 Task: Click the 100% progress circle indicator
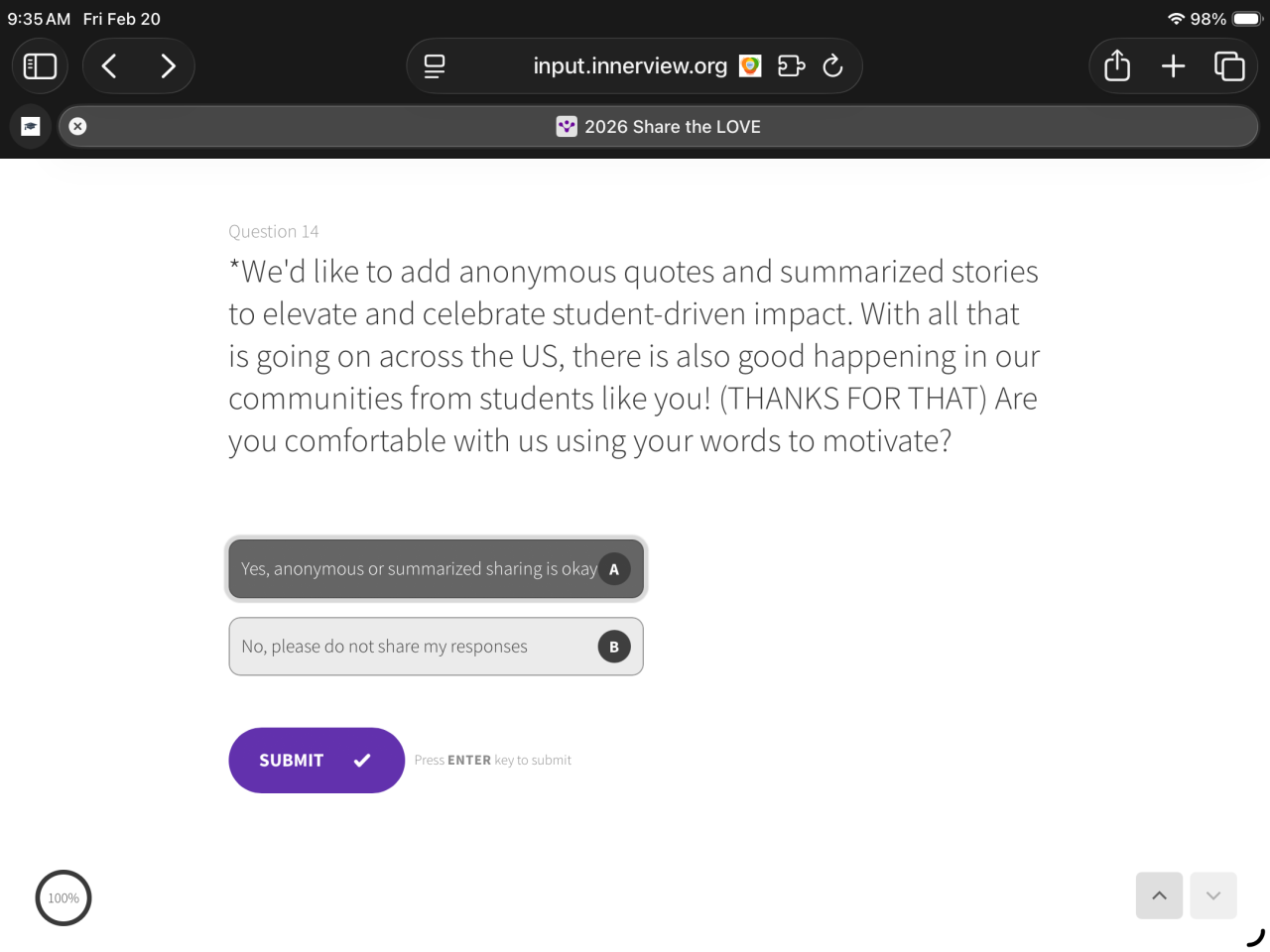pyautogui.click(x=63, y=898)
